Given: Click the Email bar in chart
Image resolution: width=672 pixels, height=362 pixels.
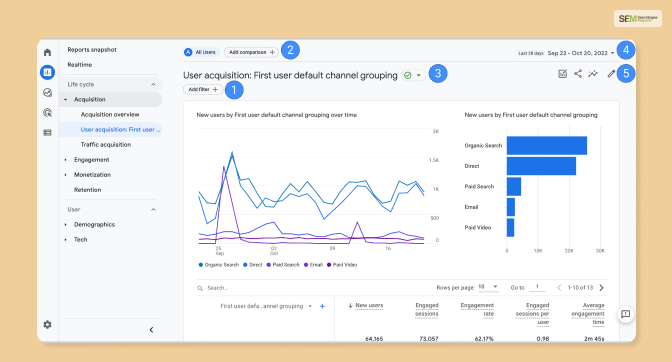Looking at the screenshot, I should click(511, 207).
